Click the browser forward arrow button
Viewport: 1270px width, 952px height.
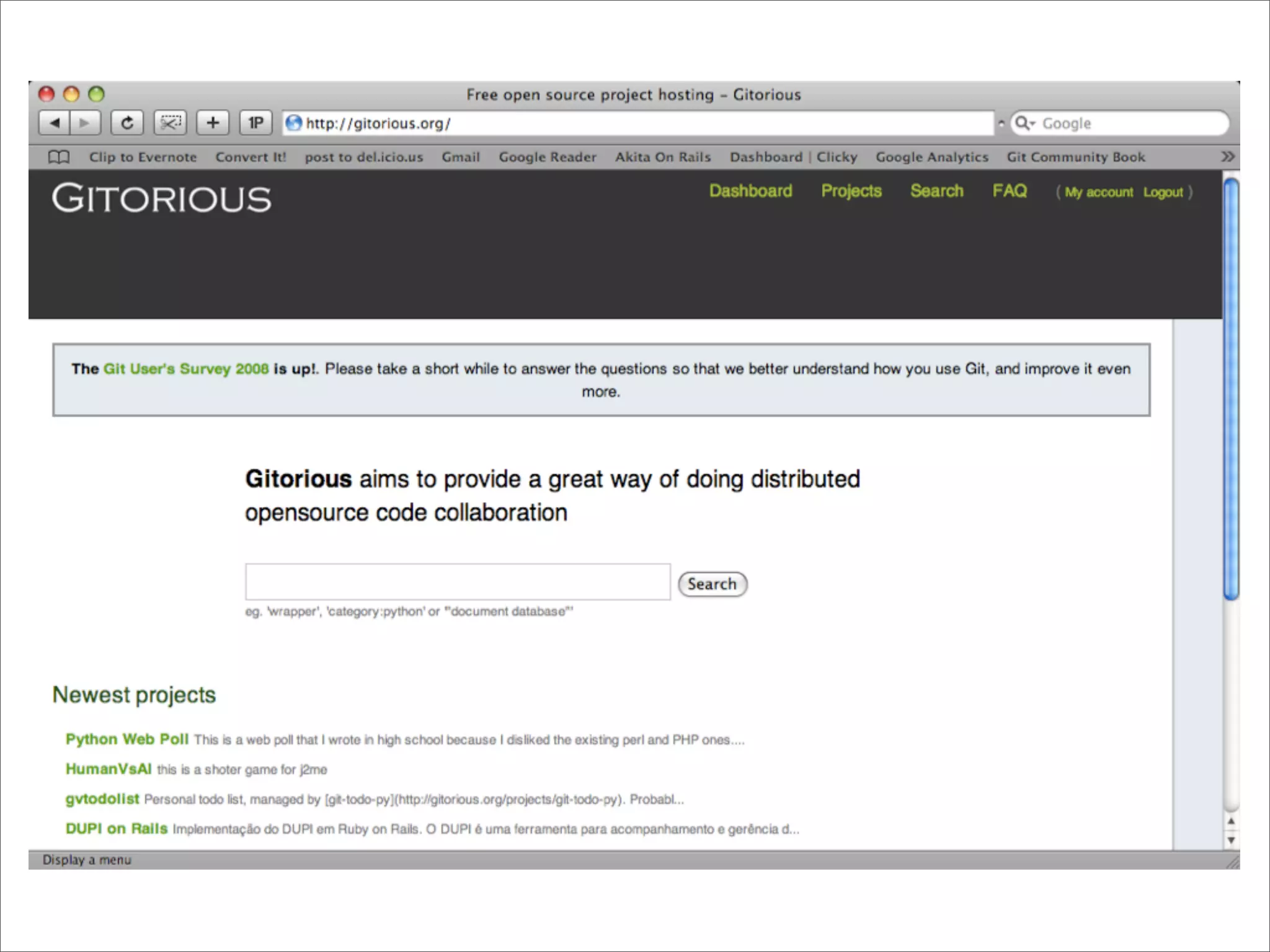(x=85, y=123)
